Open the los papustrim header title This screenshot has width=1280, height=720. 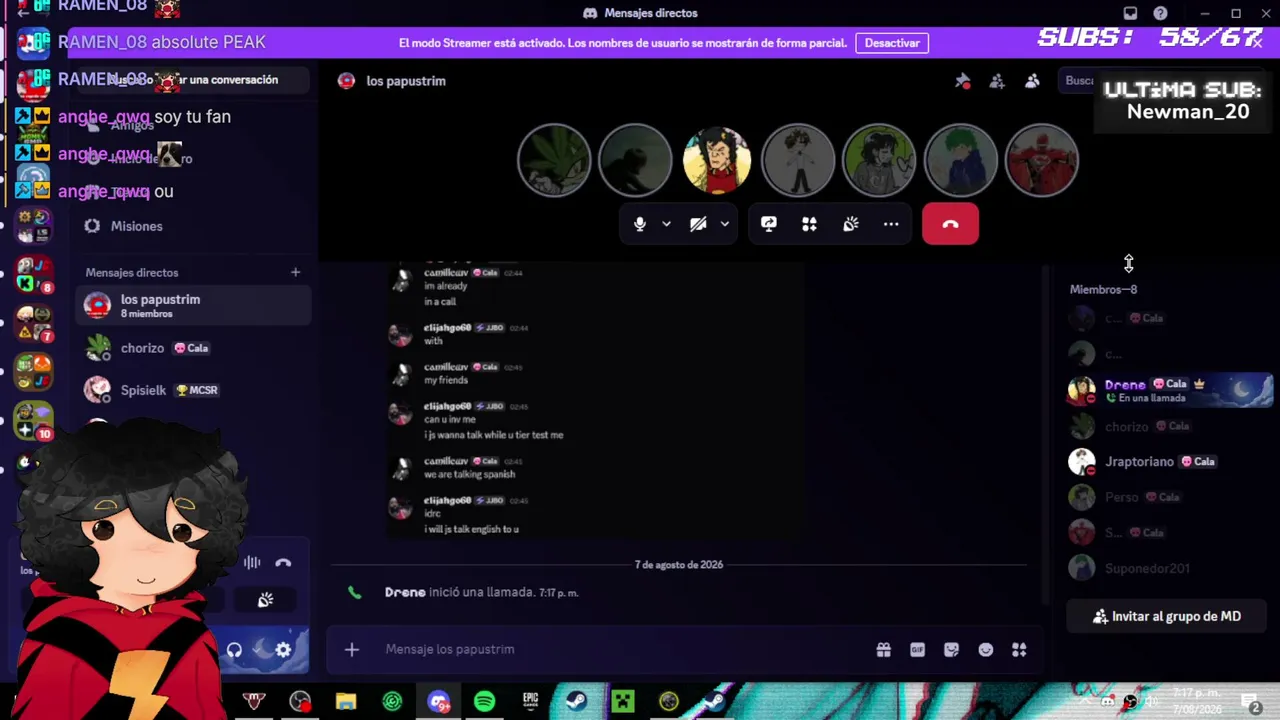tap(406, 81)
